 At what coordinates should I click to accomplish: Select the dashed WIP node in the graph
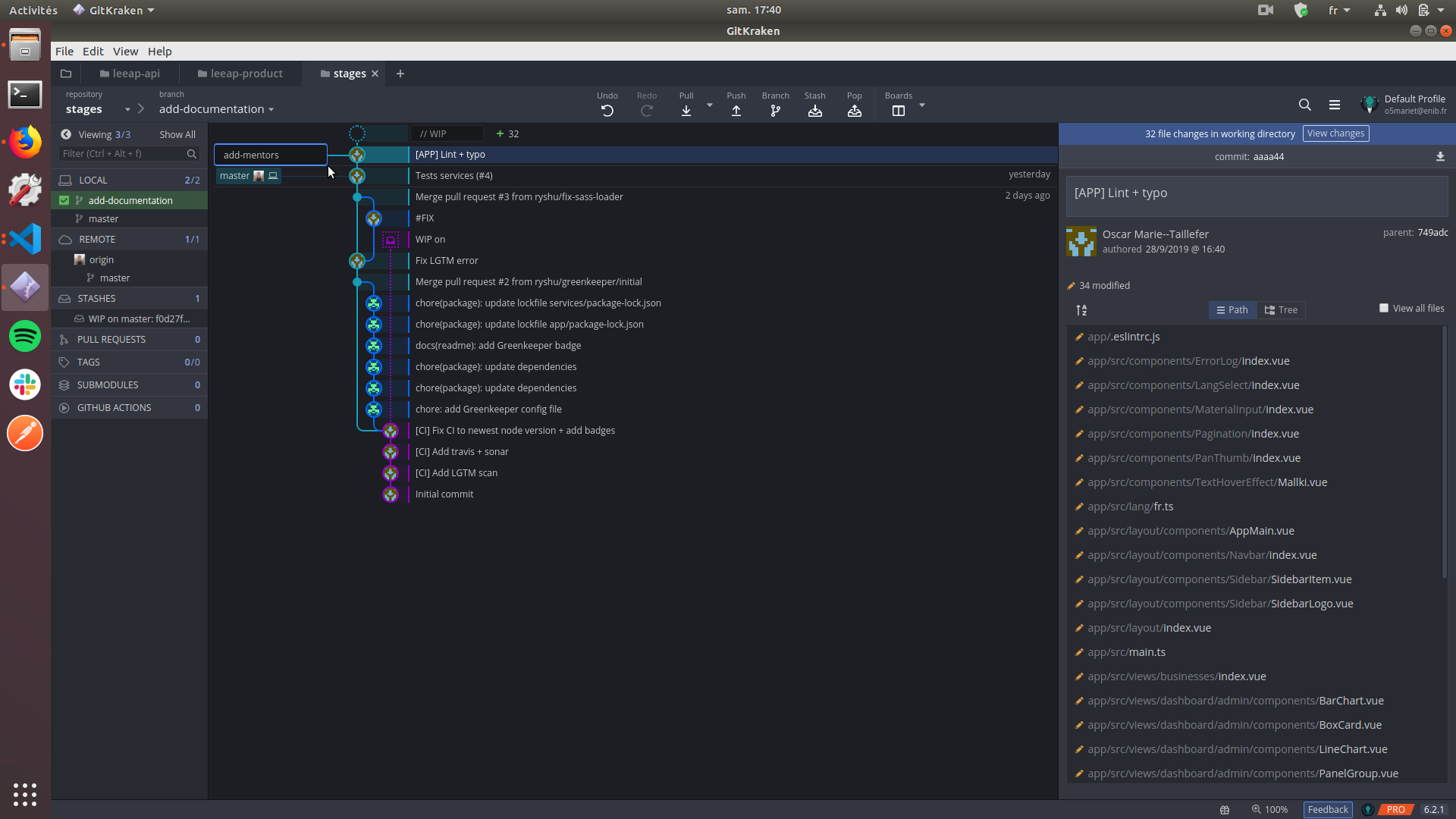click(x=357, y=133)
